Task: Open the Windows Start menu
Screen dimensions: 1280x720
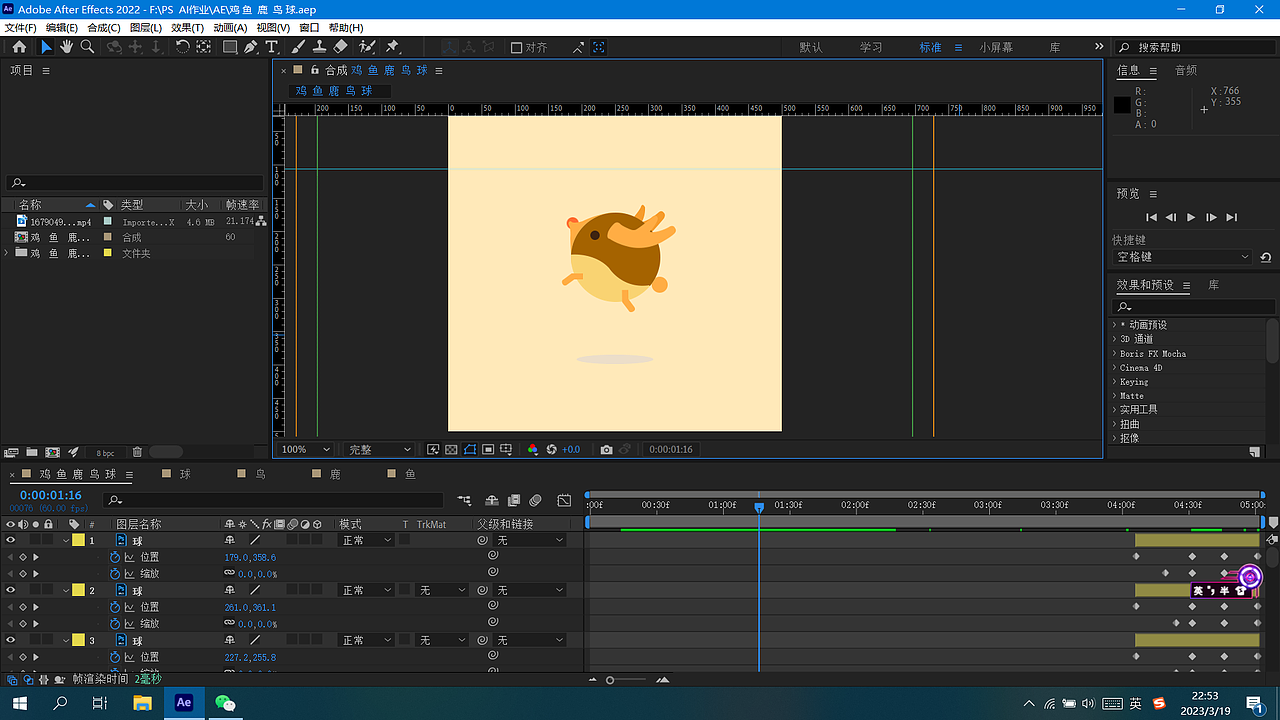Action: (x=19, y=703)
